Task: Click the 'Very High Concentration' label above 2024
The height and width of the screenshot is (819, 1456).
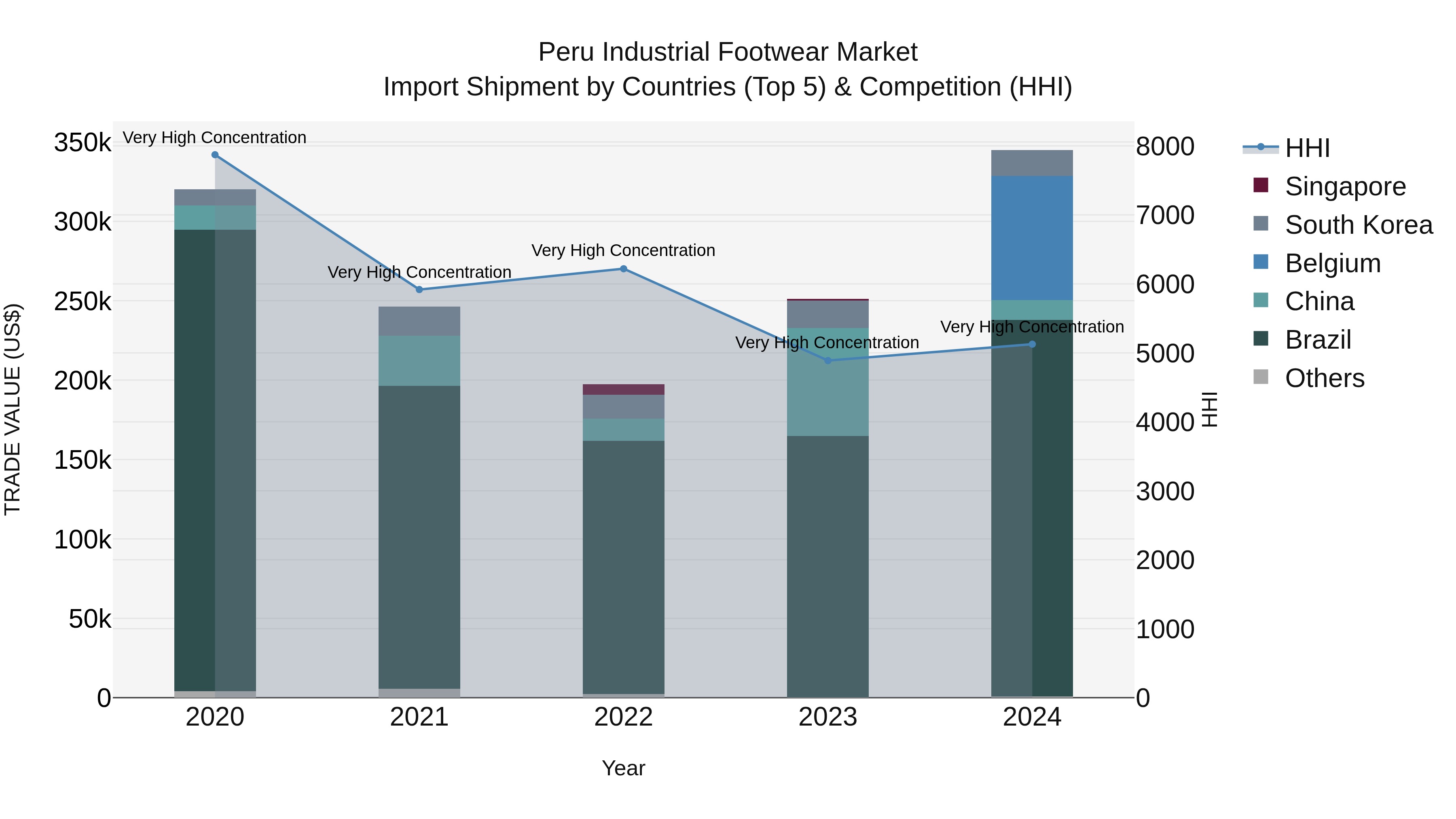Action: 1032,327
